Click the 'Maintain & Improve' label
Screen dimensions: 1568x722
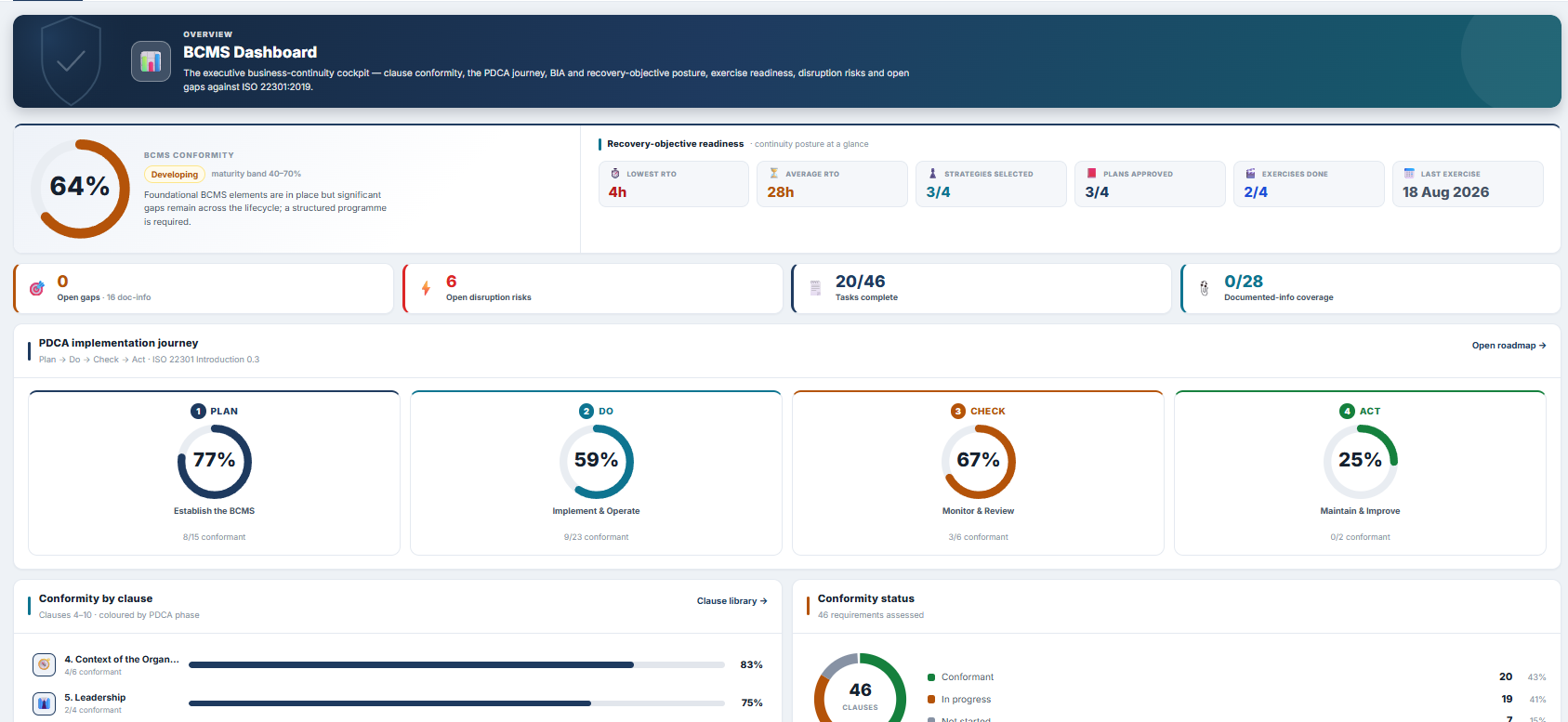point(1360,511)
